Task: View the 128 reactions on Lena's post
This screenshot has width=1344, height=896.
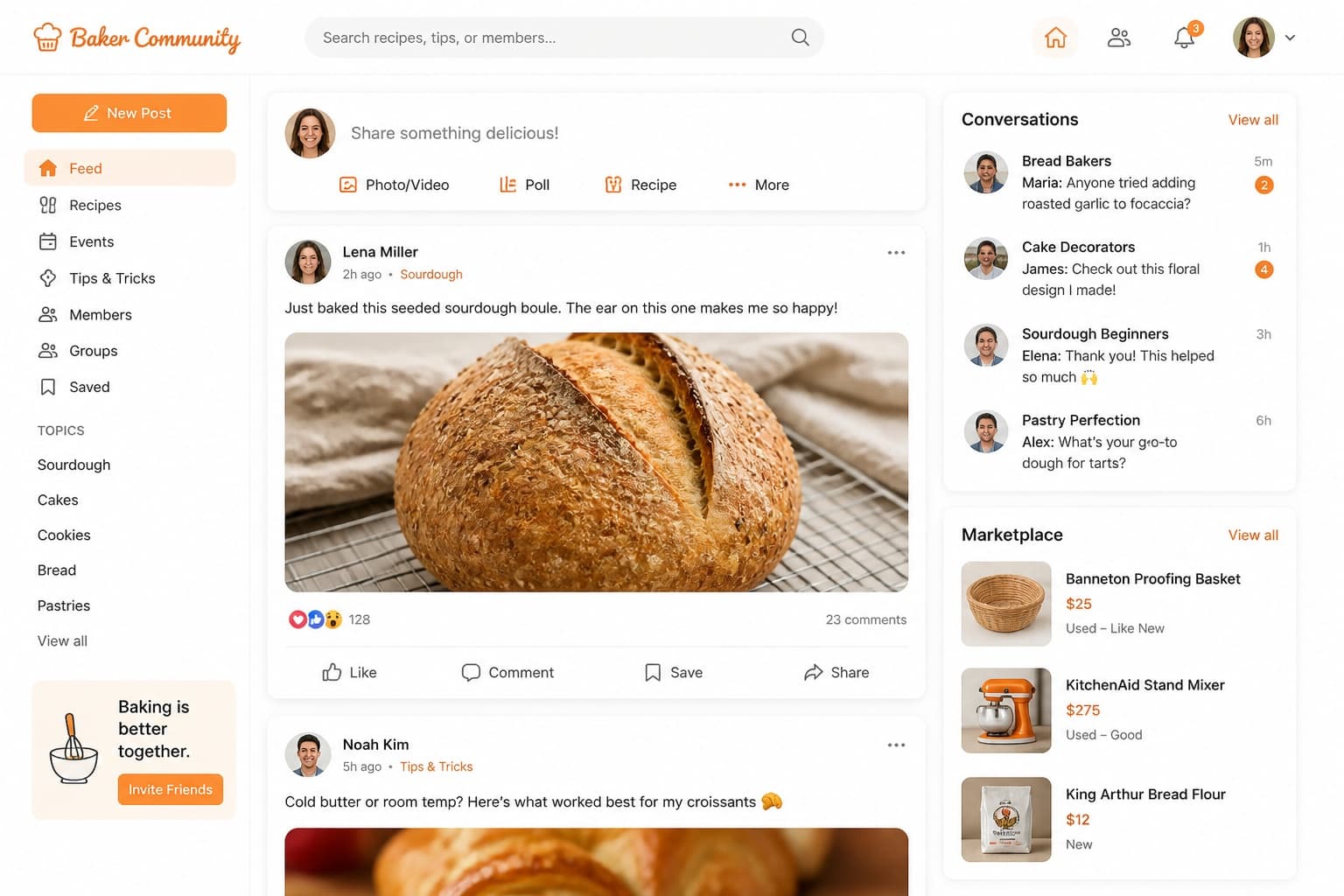Action: point(329,619)
